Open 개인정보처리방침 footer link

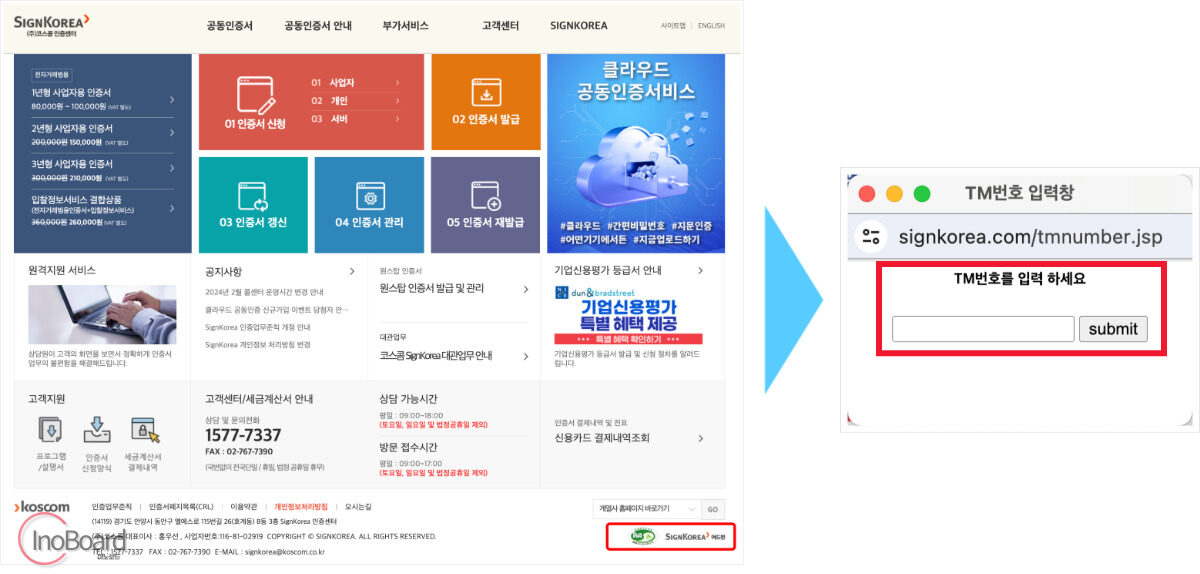pyautogui.click(x=300, y=507)
